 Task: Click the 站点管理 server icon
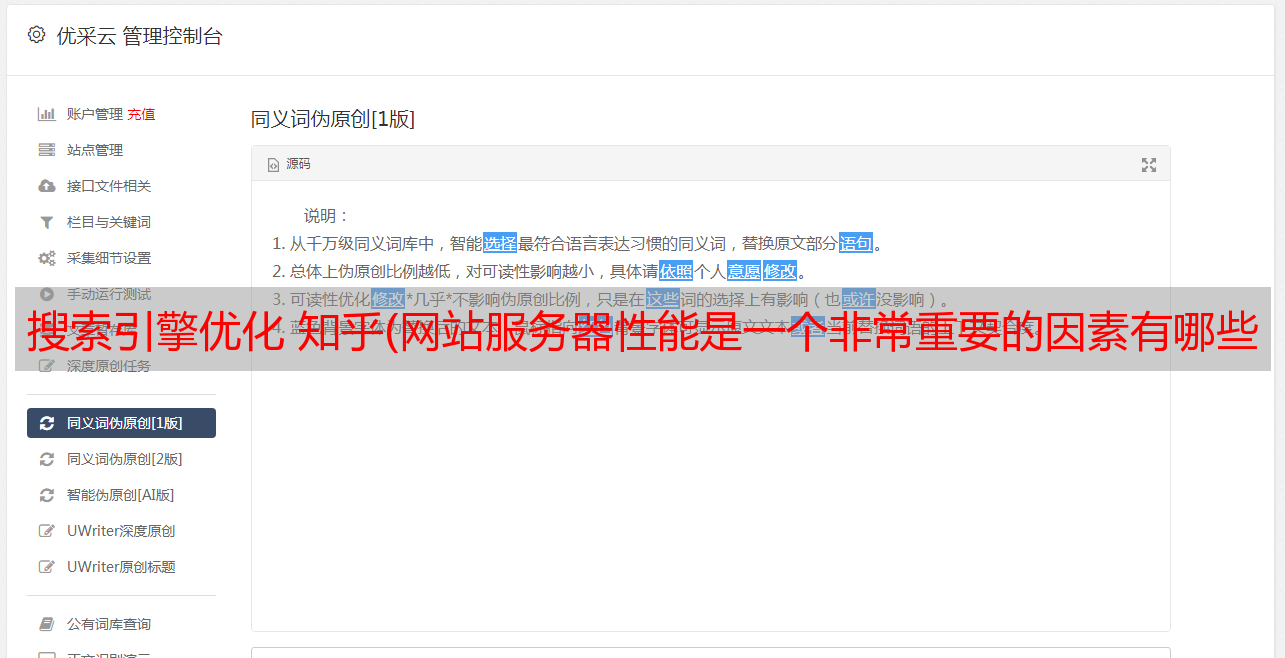tap(46, 150)
